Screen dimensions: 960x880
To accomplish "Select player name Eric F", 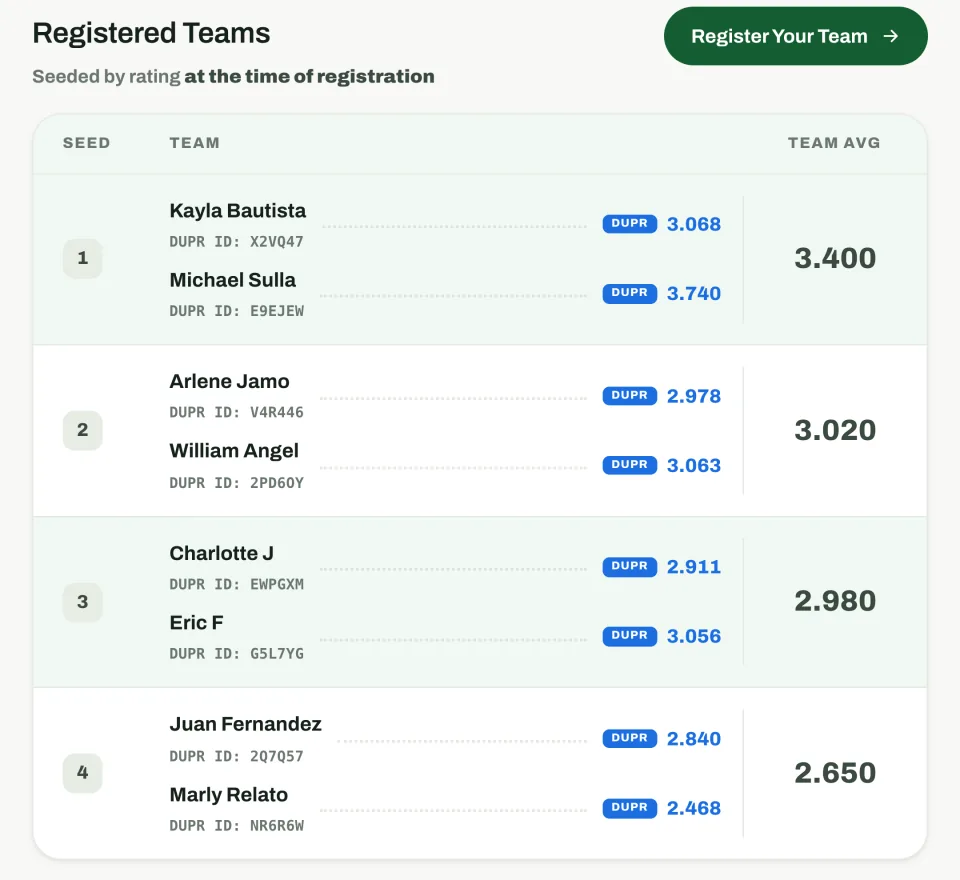I will (197, 622).
